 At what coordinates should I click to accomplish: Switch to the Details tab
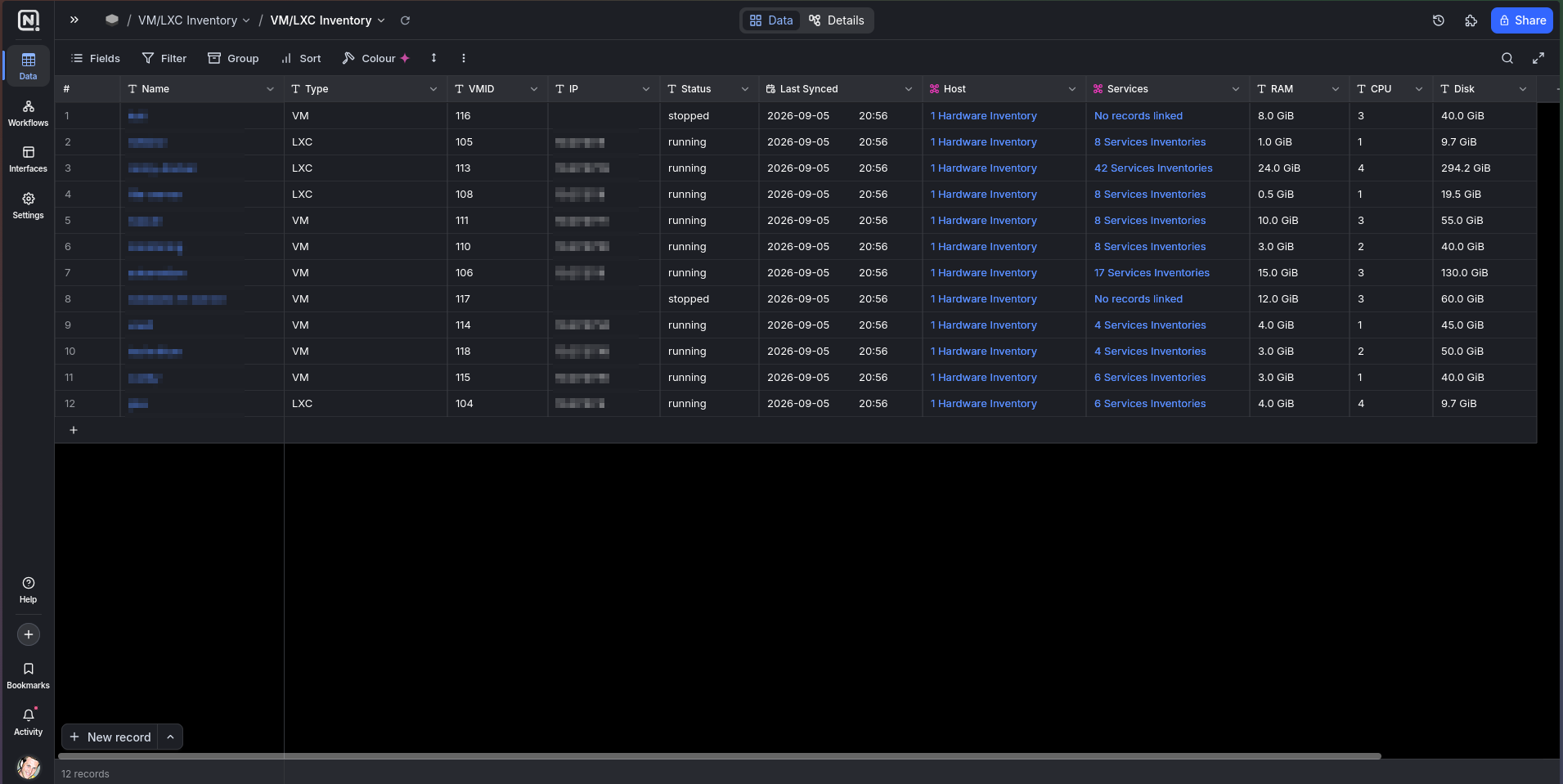836,20
